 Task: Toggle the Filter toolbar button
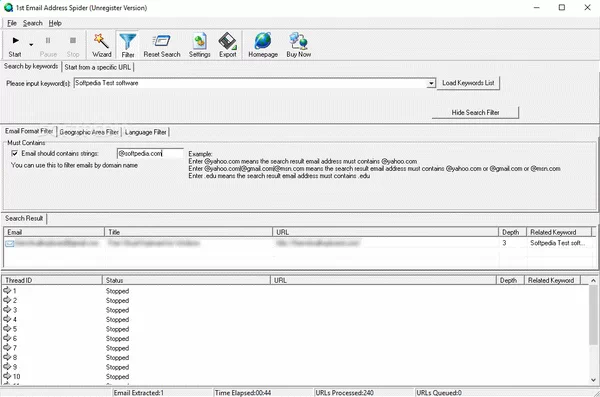pos(128,45)
